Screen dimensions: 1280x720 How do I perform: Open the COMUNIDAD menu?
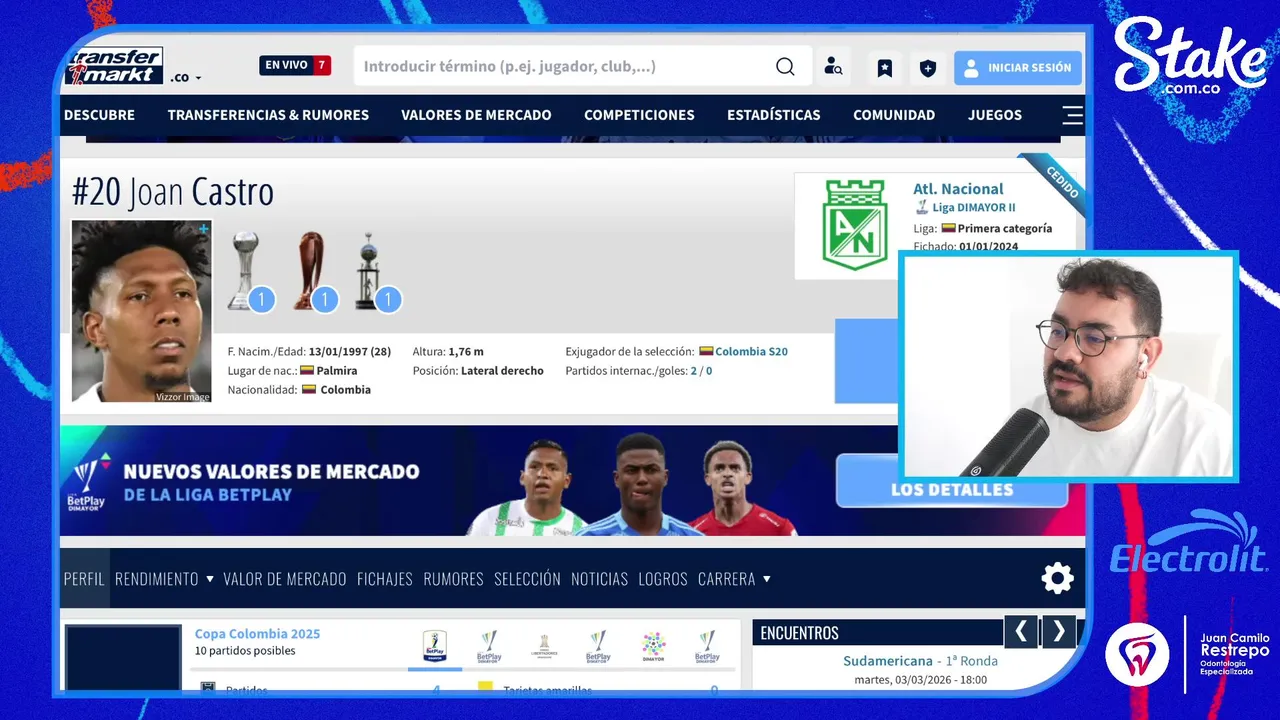click(x=894, y=115)
